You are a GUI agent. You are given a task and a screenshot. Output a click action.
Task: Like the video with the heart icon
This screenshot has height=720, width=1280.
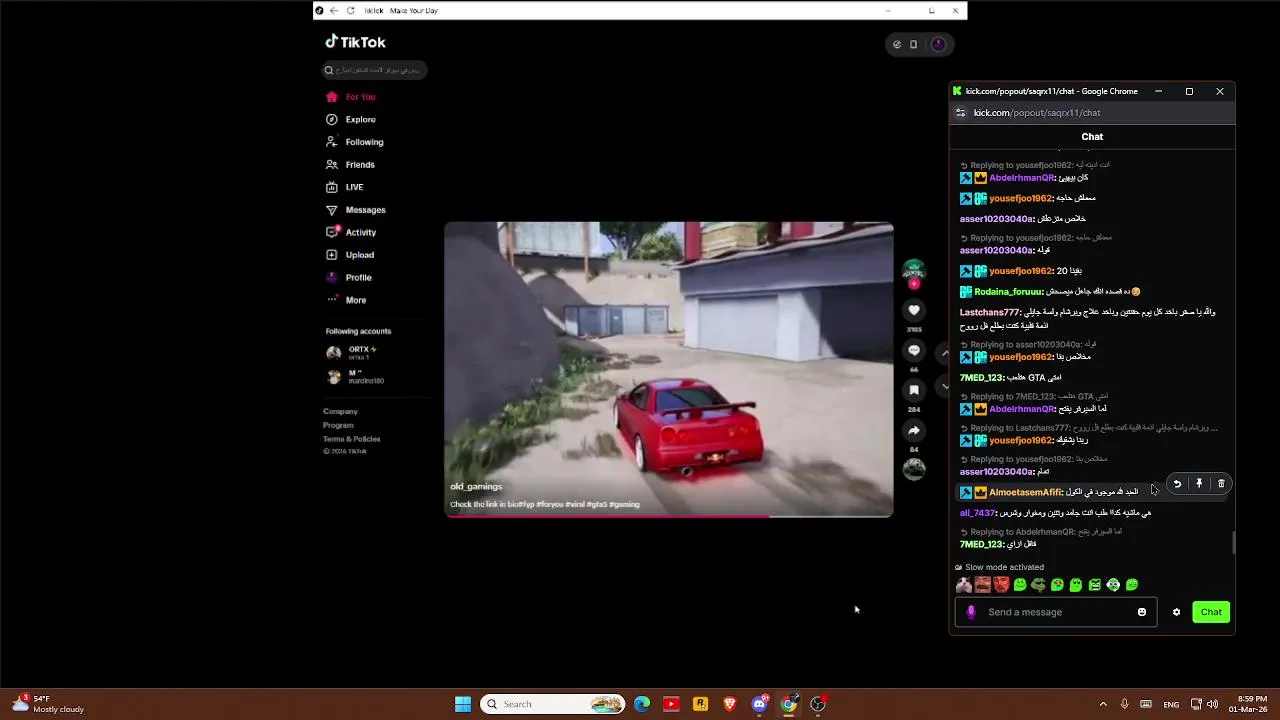(914, 311)
